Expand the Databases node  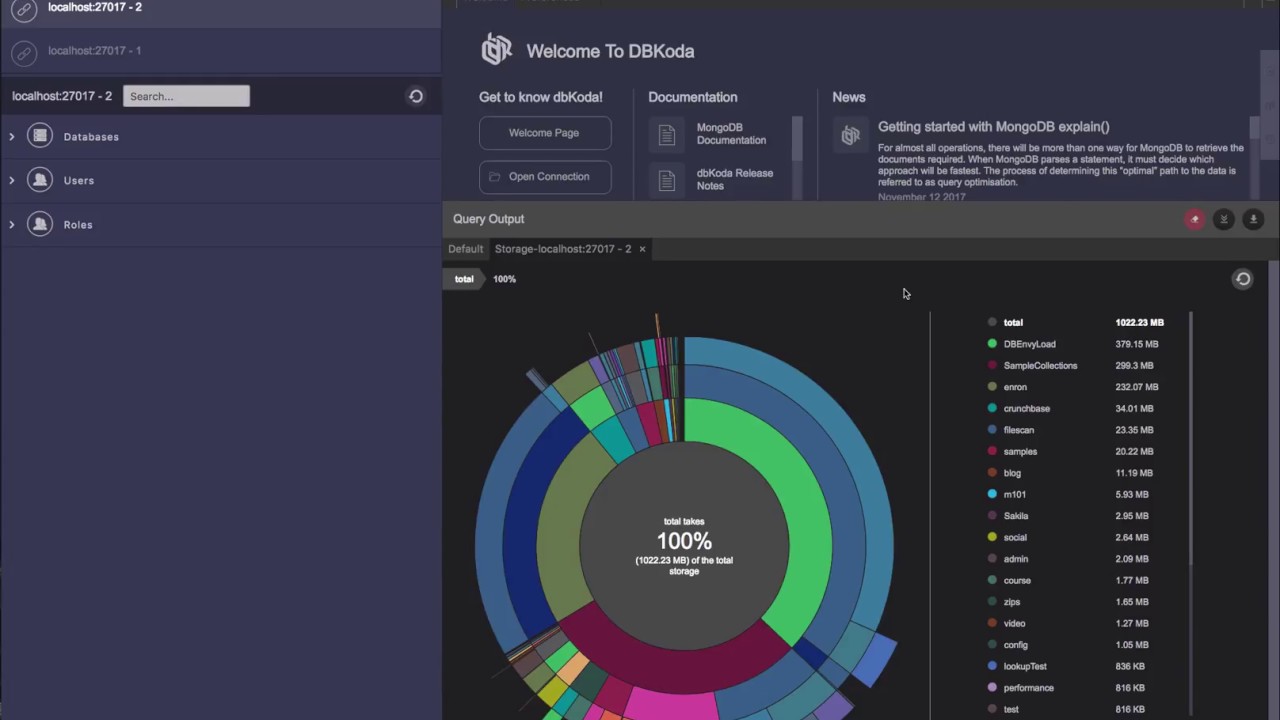pos(12,136)
